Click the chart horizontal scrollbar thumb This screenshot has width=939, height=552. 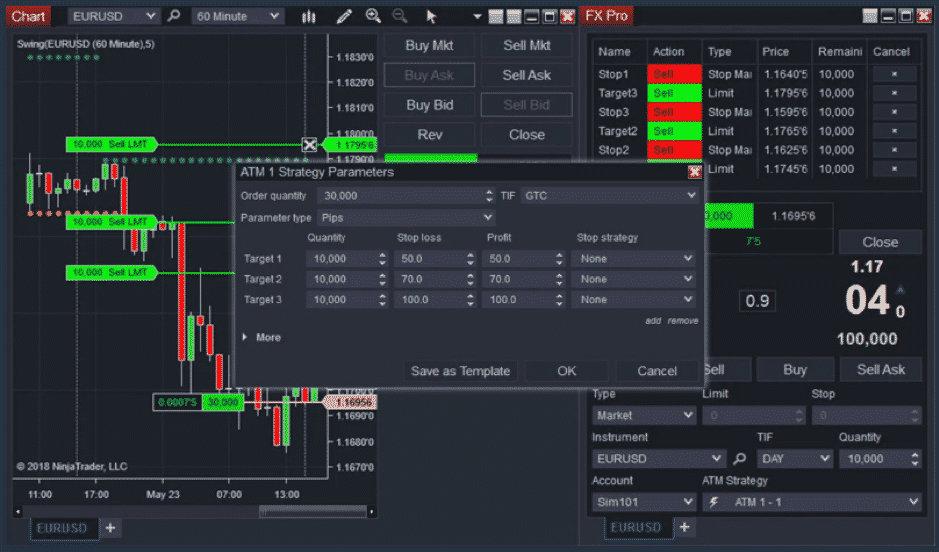click(x=312, y=512)
